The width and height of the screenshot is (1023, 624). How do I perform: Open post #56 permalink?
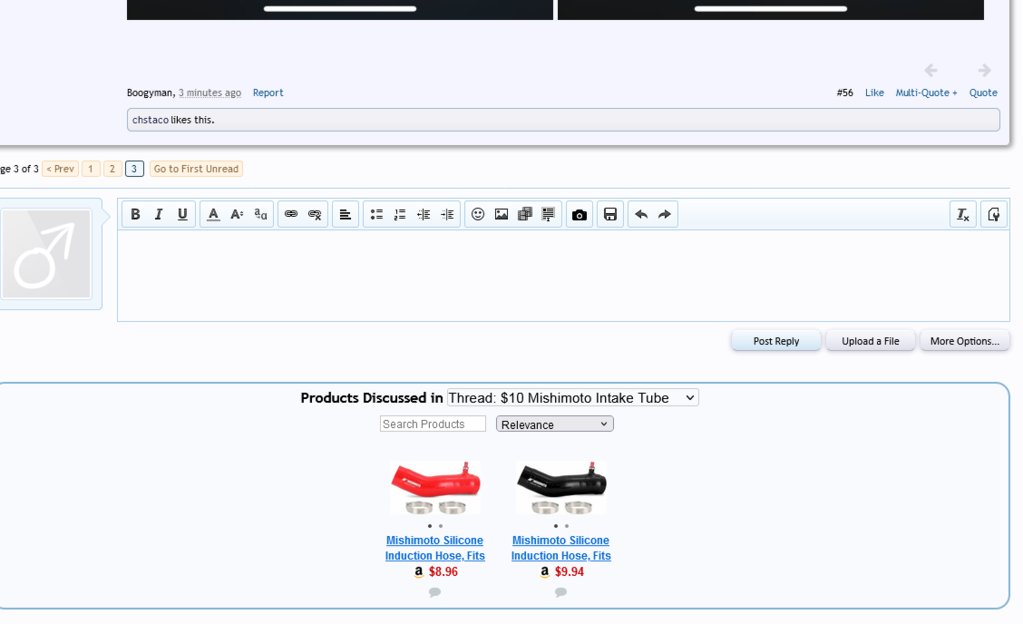pos(845,93)
